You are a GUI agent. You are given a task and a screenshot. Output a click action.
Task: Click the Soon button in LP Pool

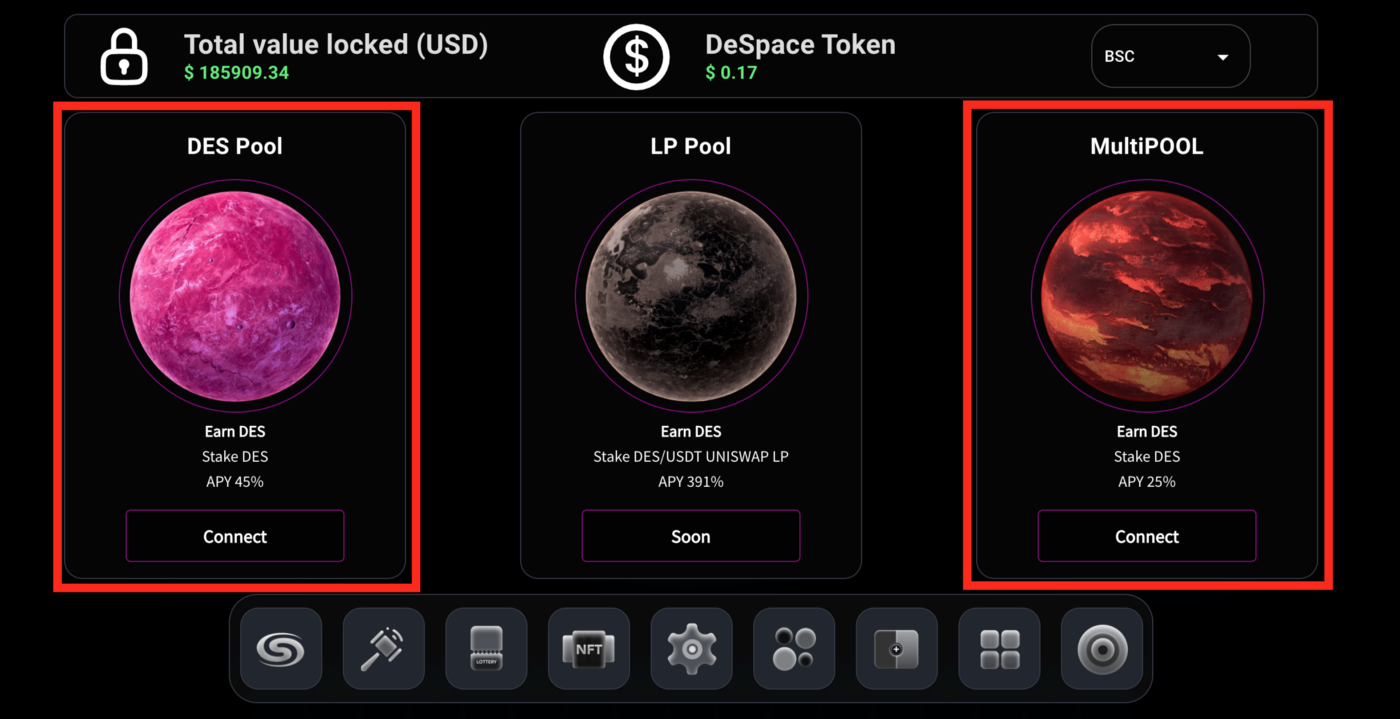[691, 536]
